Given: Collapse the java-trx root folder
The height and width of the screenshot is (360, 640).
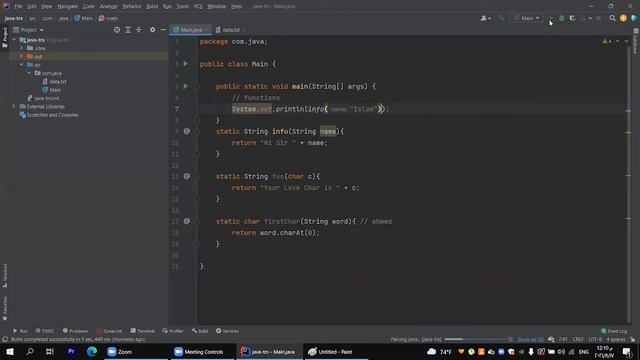Looking at the screenshot, I should [14, 40].
